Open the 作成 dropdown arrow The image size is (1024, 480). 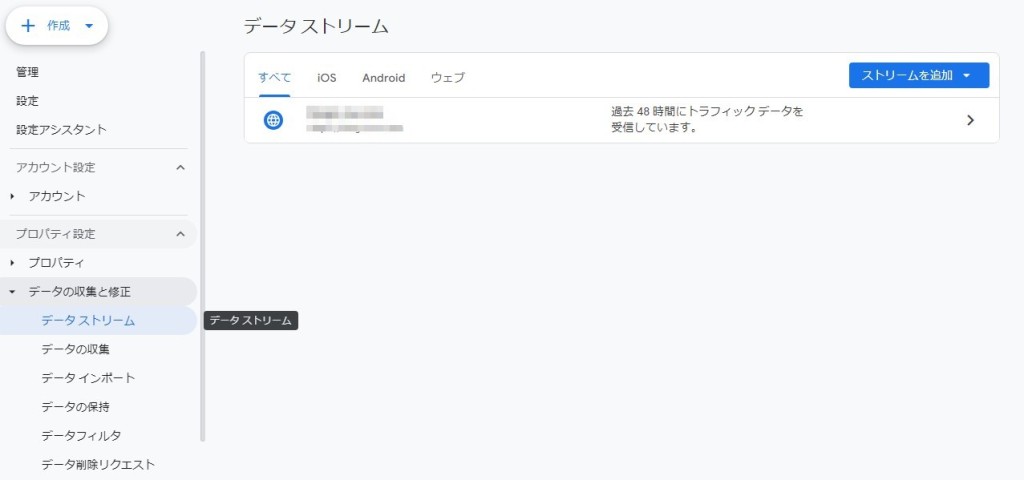click(89, 26)
